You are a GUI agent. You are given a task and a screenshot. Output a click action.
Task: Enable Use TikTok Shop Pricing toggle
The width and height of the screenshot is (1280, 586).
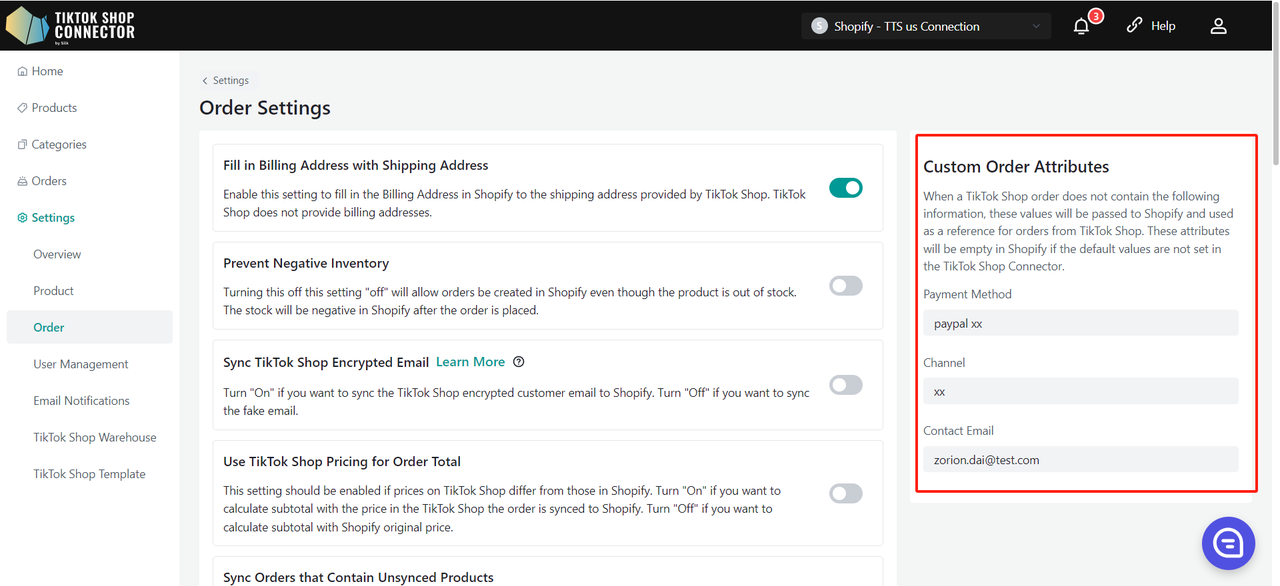pyautogui.click(x=845, y=493)
